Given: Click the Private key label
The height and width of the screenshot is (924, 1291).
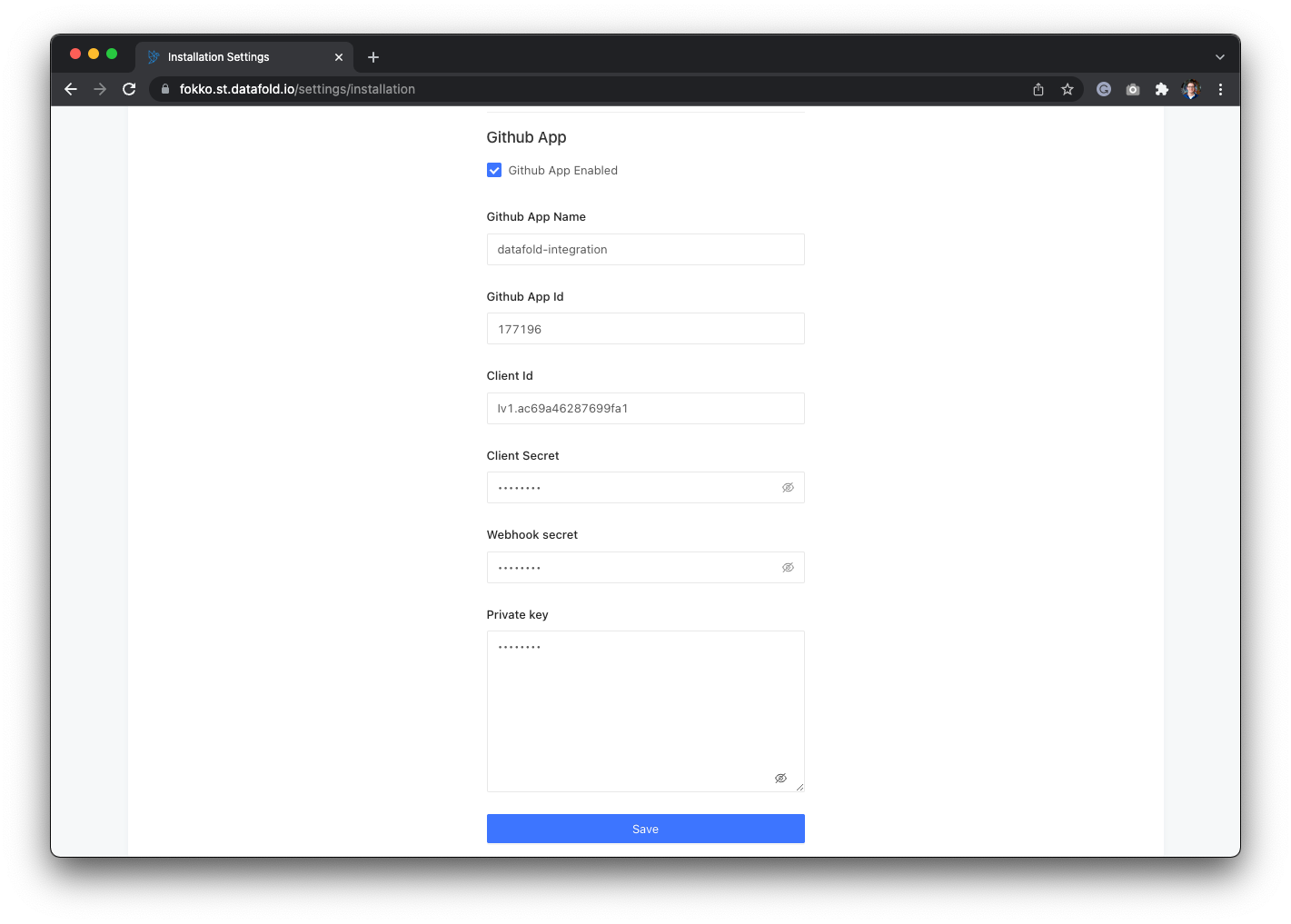Looking at the screenshot, I should tap(517, 615).
